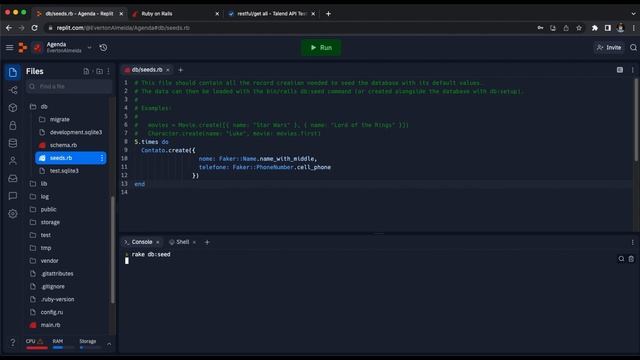Open Files panel three-dot menu
The width and height of the screenshot is (640, 360).
click(109, 71)
